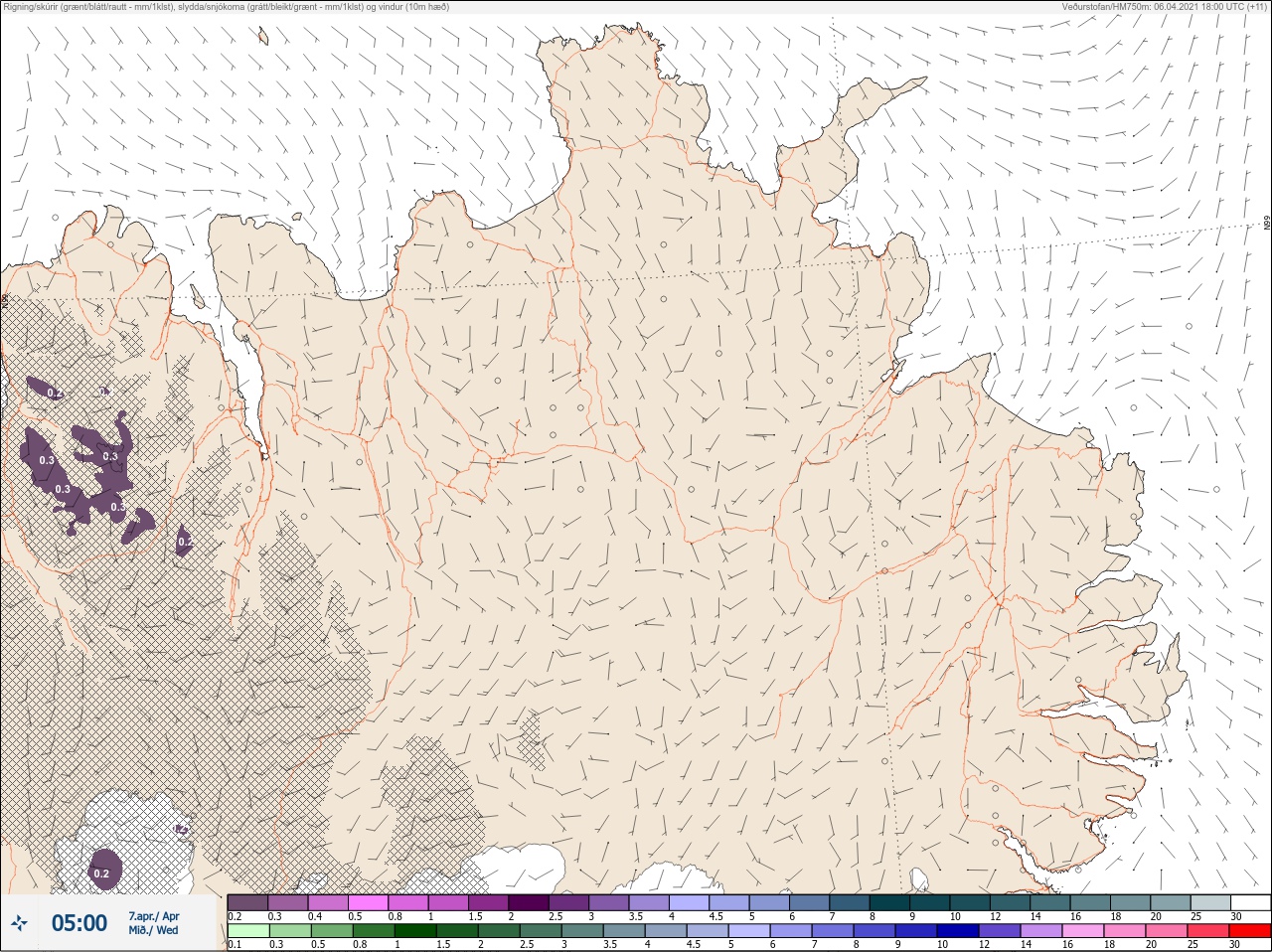Click the Rigning/skúrir map title text

[x=227, y=7]
